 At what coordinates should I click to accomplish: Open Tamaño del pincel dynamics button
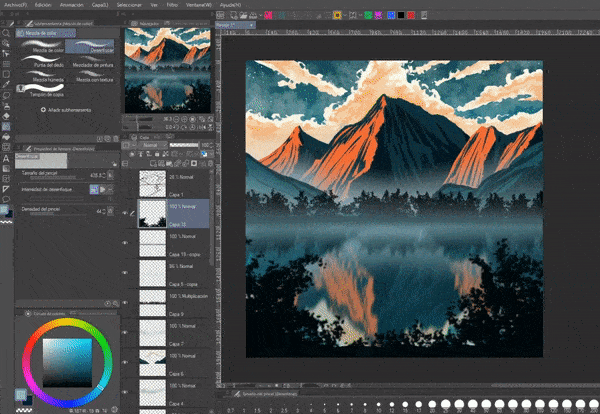pos(110,176)
